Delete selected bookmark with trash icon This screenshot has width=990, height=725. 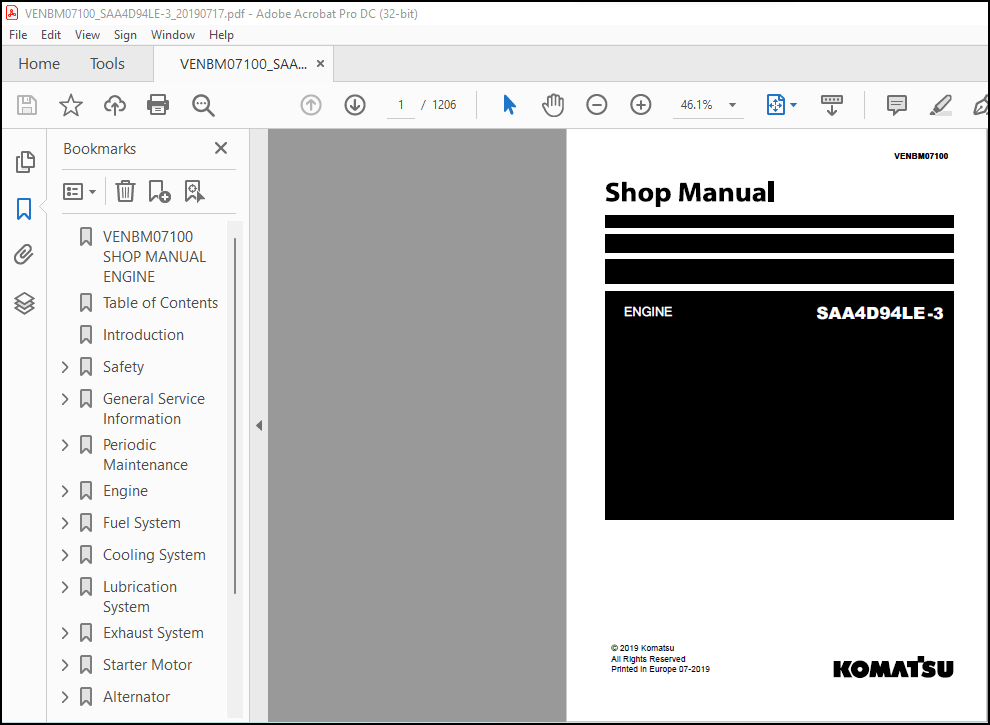[x=125, y=191]
